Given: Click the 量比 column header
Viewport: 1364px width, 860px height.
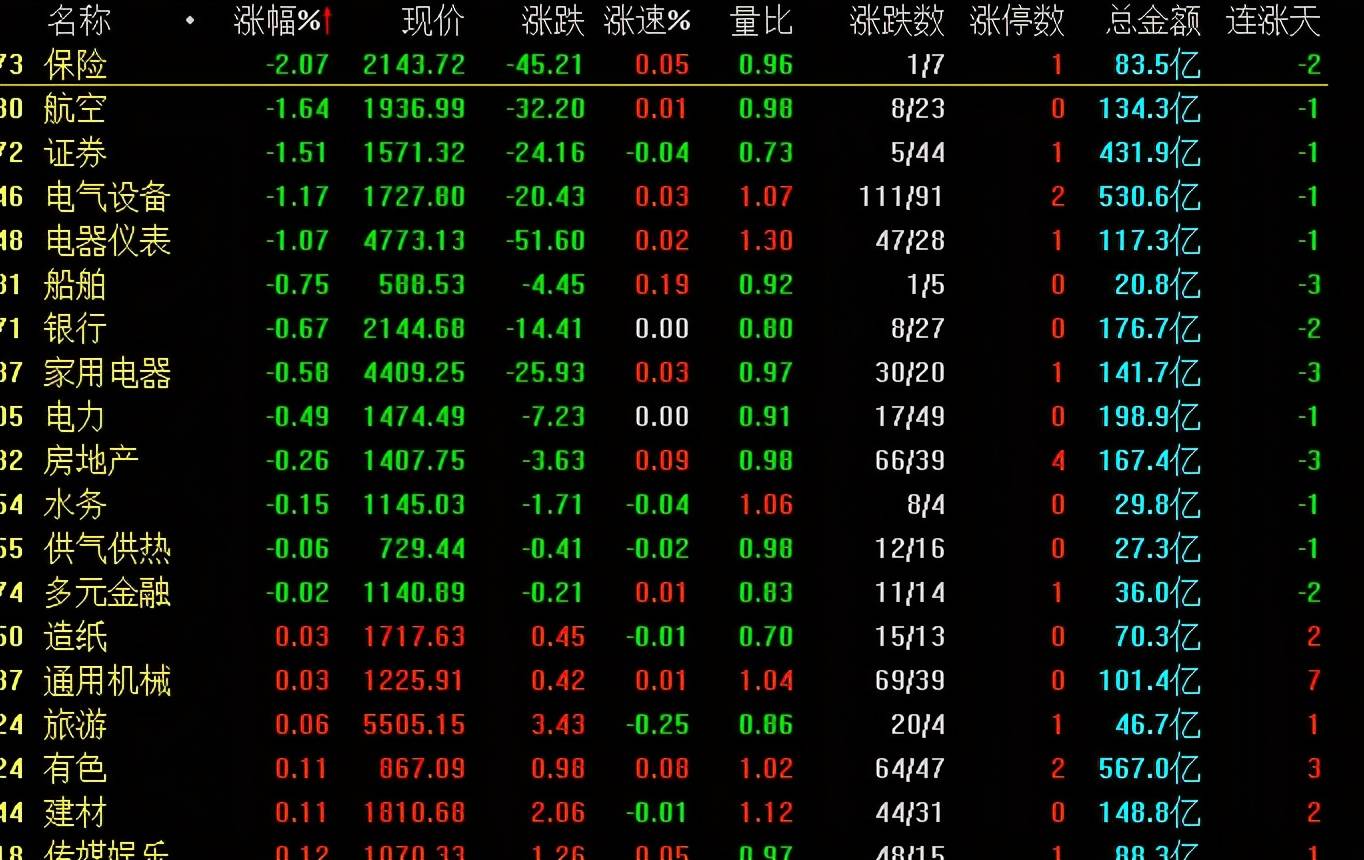Looking at the screenshot, I should [761, 21].
